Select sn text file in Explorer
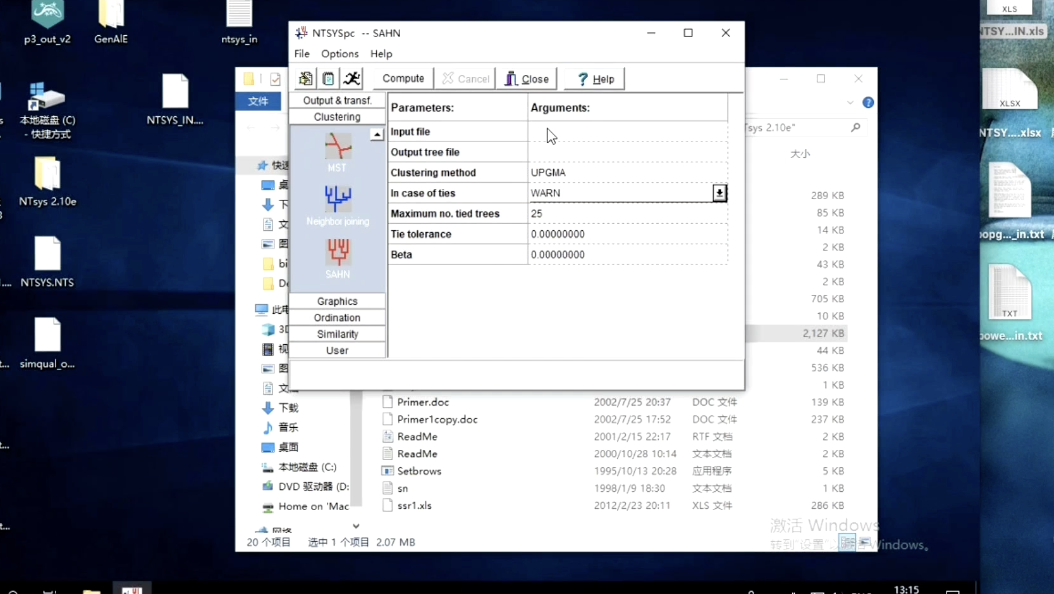The height and width of the screenshot is (594, 1054). tap(402, 489)
